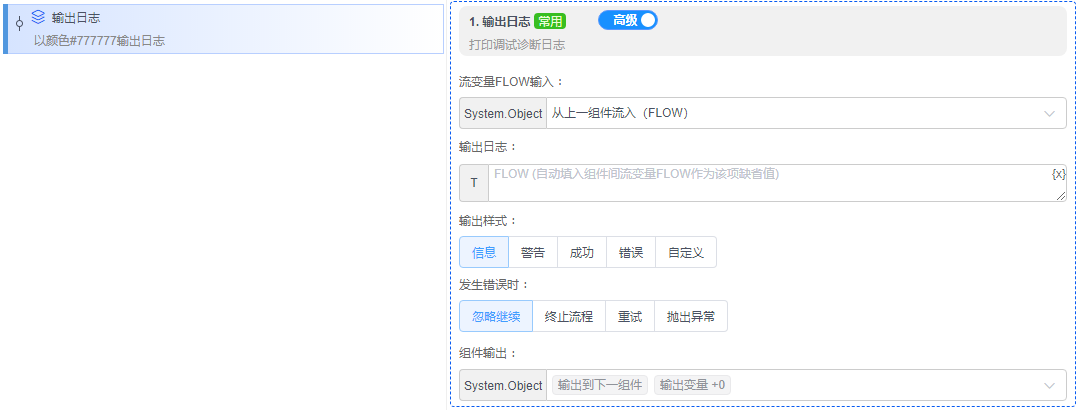1078x410 pixels.
Task: Choose 忽略继续 on error
Action: pyautogui.click(x=496, y=316)
